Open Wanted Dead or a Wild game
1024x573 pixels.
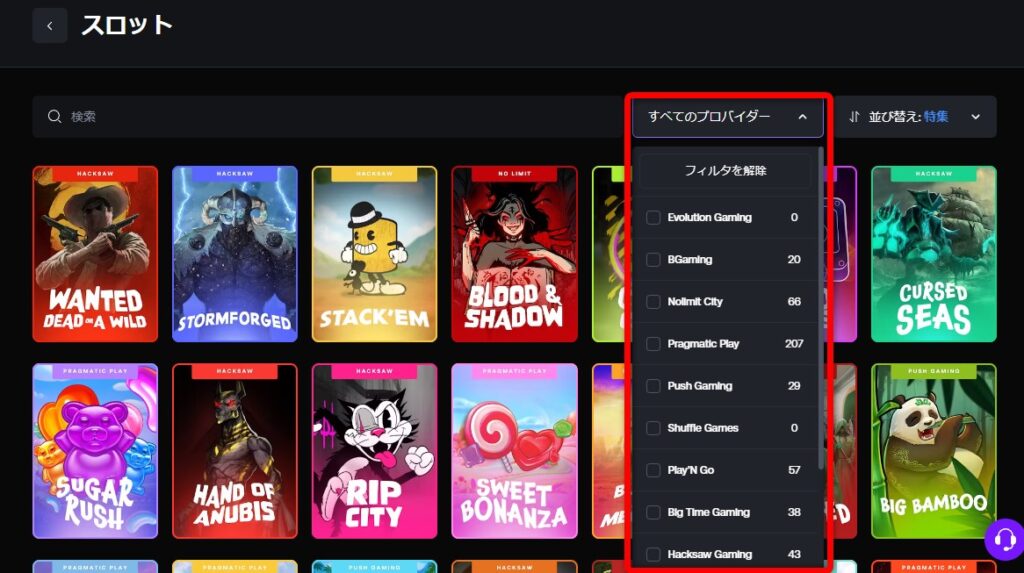click(95, 254)
